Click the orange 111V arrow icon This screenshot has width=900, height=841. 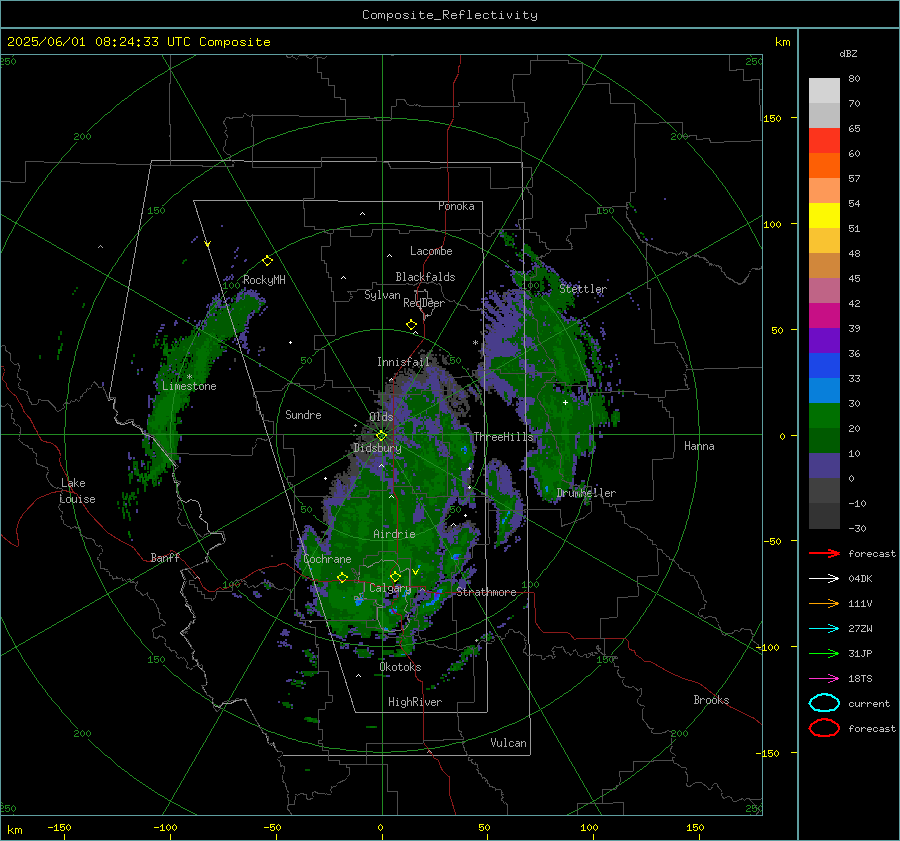pyautogui.click(x=824, y=603)
